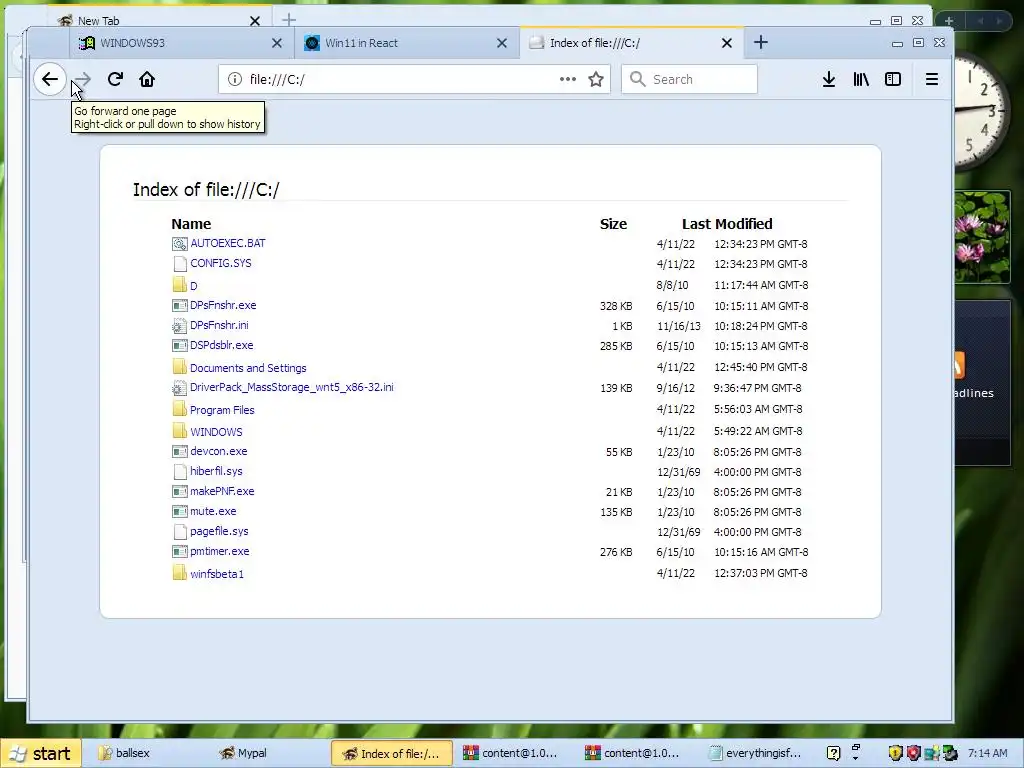Open makePNF.exe link

click(222, 491)
